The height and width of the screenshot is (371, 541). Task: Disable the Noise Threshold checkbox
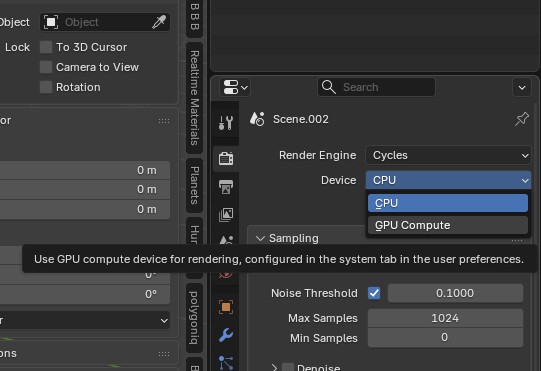[x=374, y=293]
